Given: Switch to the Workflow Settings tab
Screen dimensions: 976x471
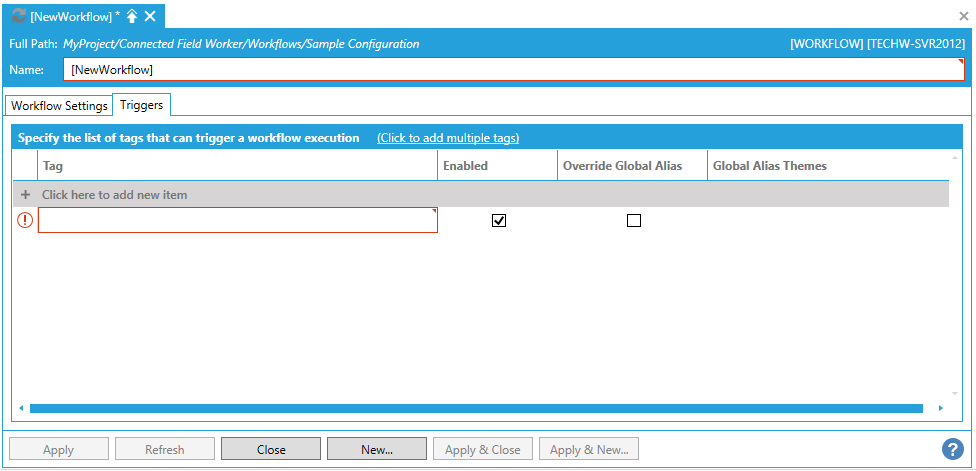Looking at the screenshot, I should pyautogui.click(x=59, y=105).
